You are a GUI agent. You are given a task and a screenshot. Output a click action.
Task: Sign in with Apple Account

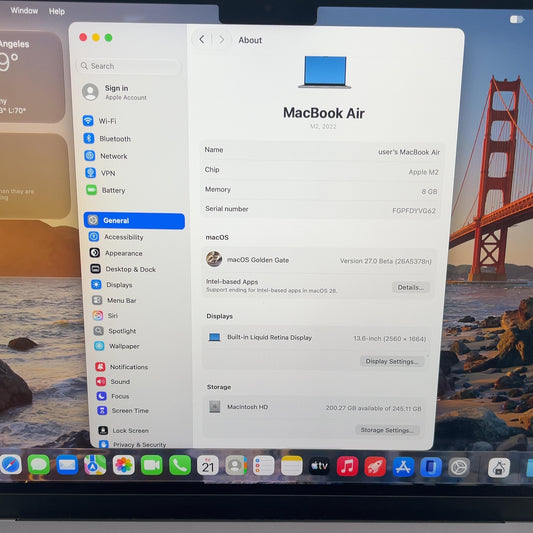click(115, 92)
